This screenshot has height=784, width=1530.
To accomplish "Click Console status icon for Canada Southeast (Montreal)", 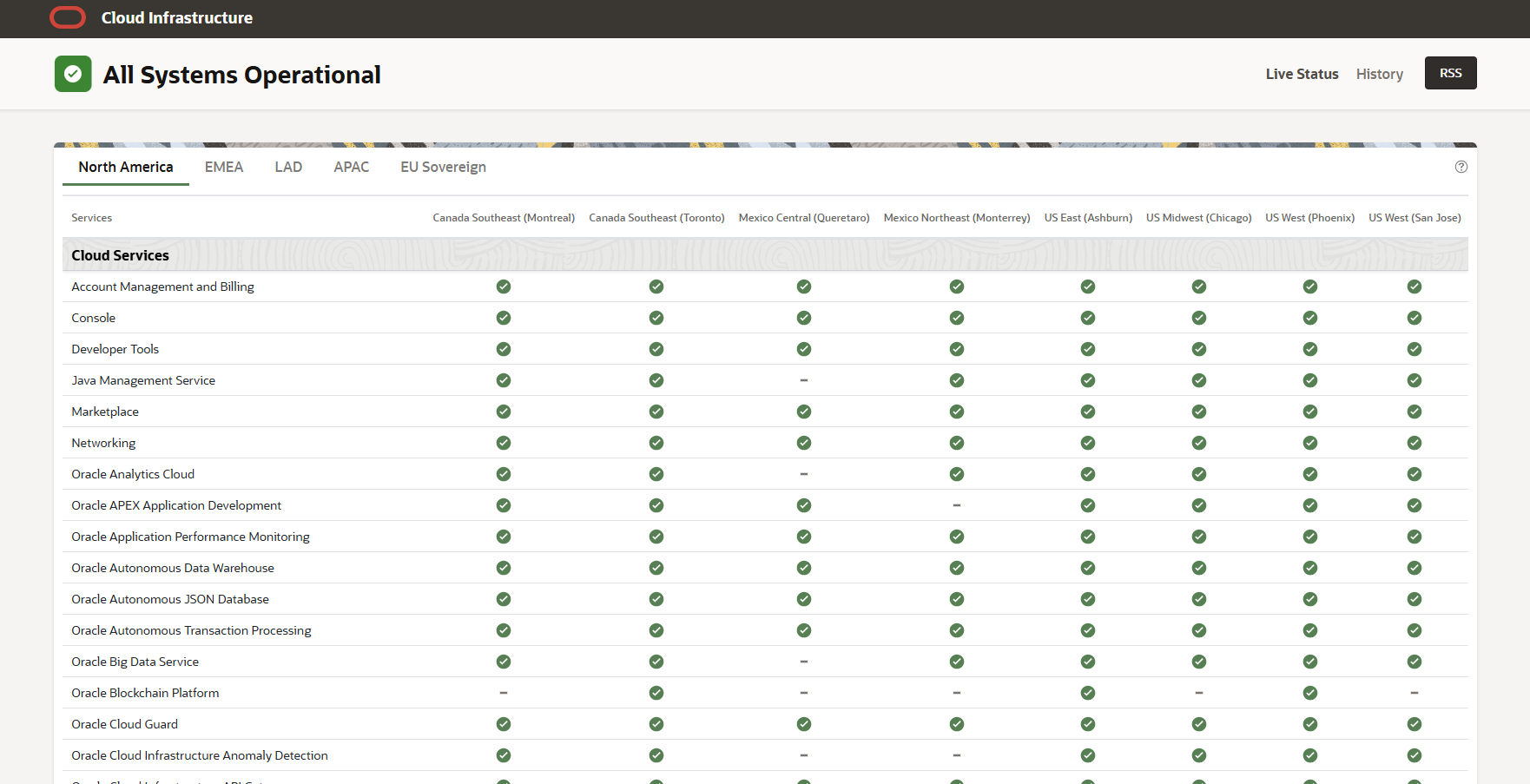I will tap(504, 318).
